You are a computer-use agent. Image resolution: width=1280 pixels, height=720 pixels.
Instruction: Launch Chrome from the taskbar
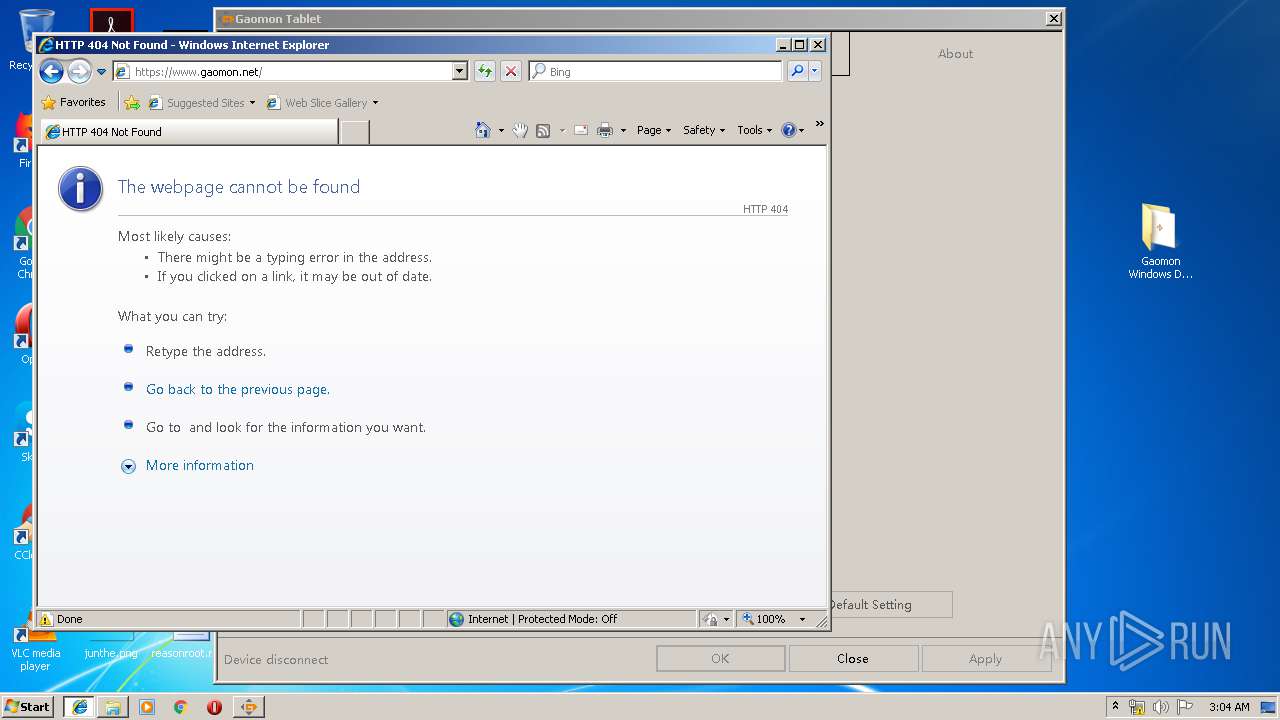click(x=181, y=707)
